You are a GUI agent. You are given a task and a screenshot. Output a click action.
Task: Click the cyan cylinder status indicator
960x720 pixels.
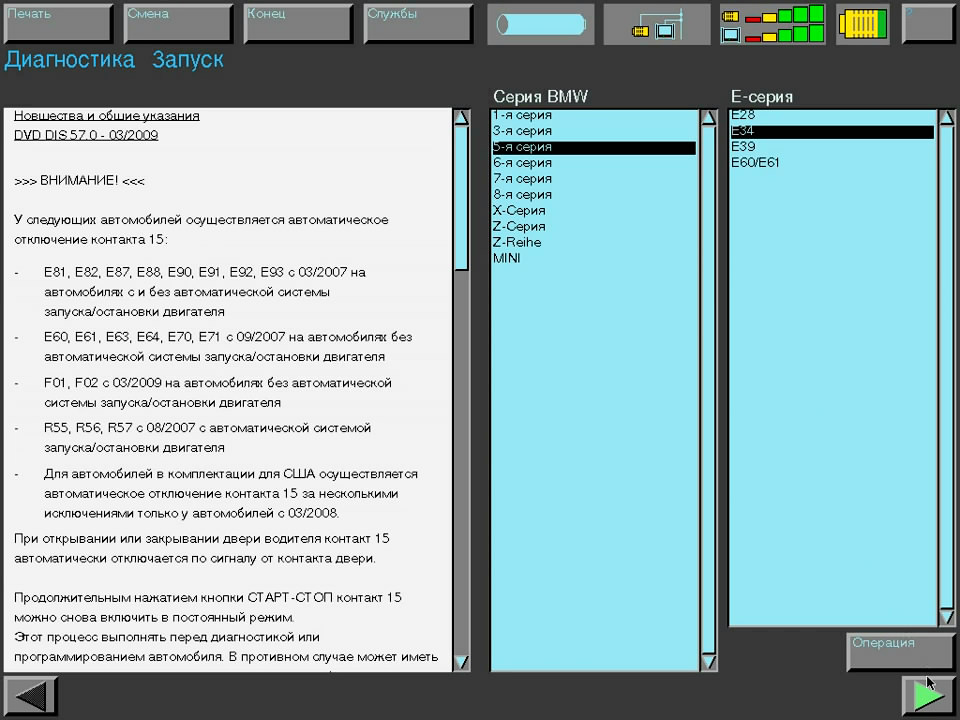(x=541, y=24)
